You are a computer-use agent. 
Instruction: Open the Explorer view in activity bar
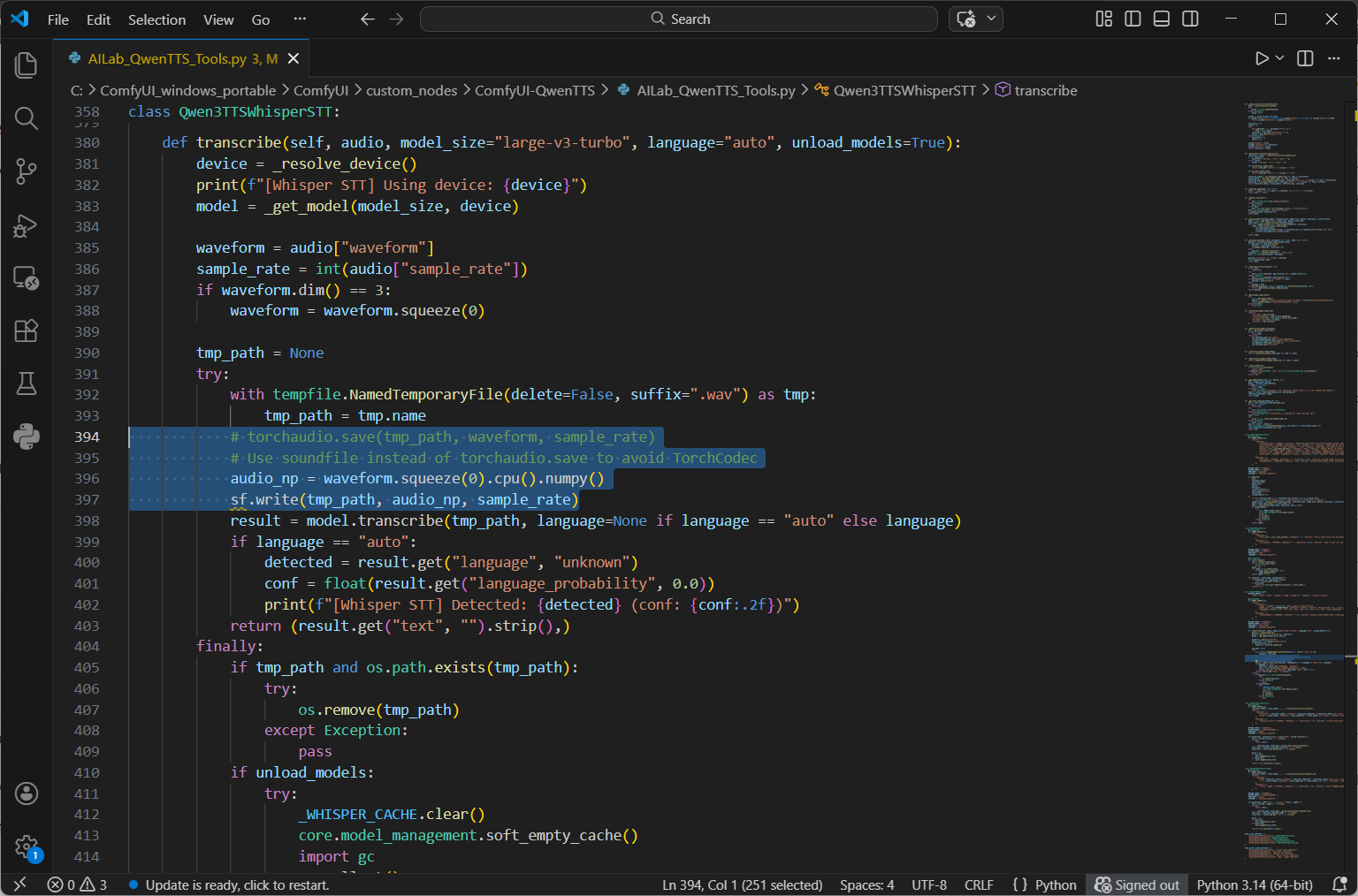[27, 65]
